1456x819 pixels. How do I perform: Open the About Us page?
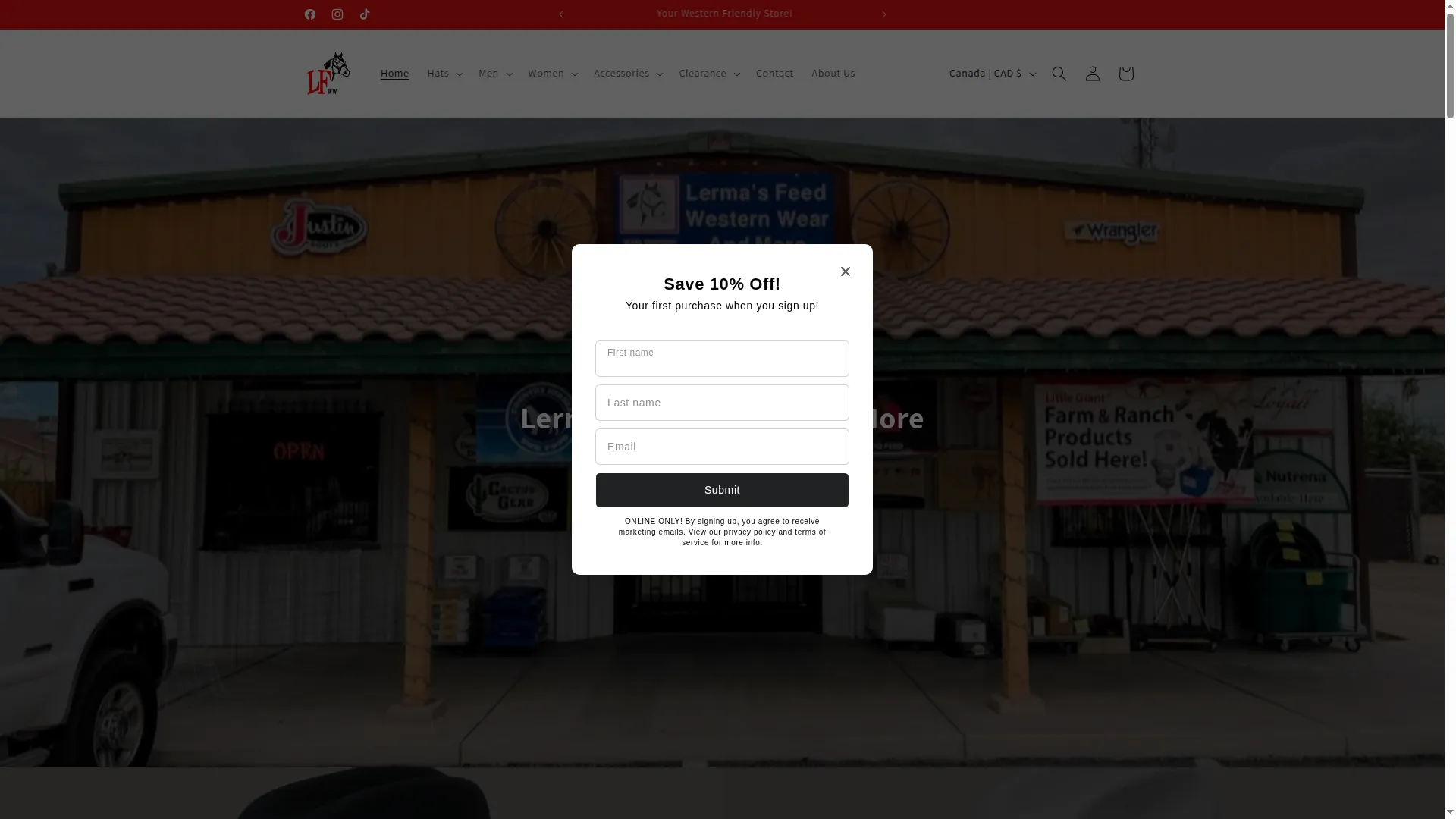pos(833,74)
